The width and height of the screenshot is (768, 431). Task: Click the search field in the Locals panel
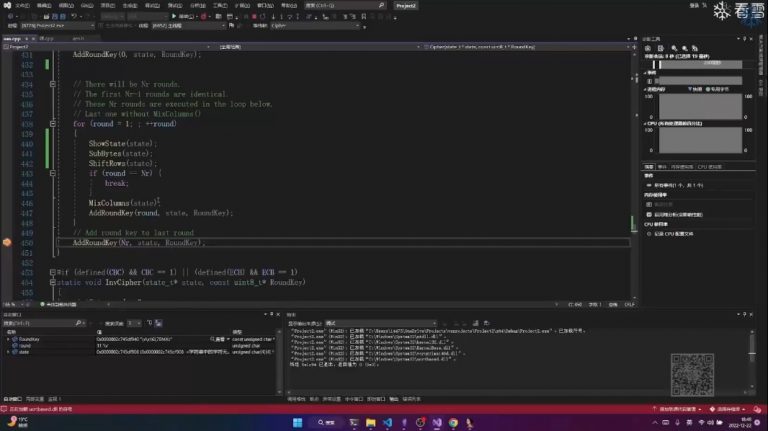tap(40, 323)
